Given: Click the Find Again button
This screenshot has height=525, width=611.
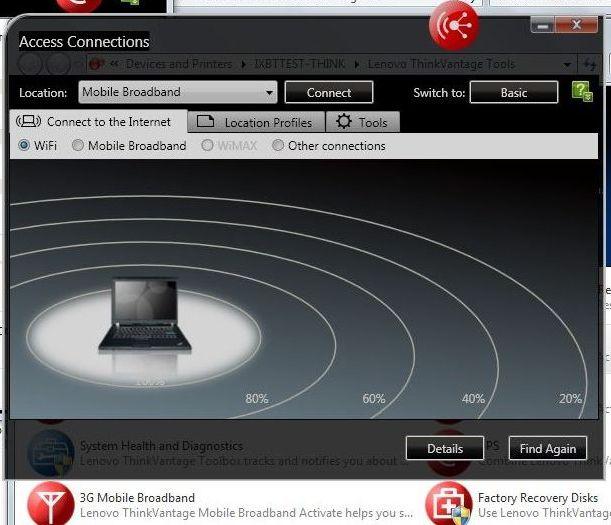Looking at the screenshot, I should pos(547,448).
